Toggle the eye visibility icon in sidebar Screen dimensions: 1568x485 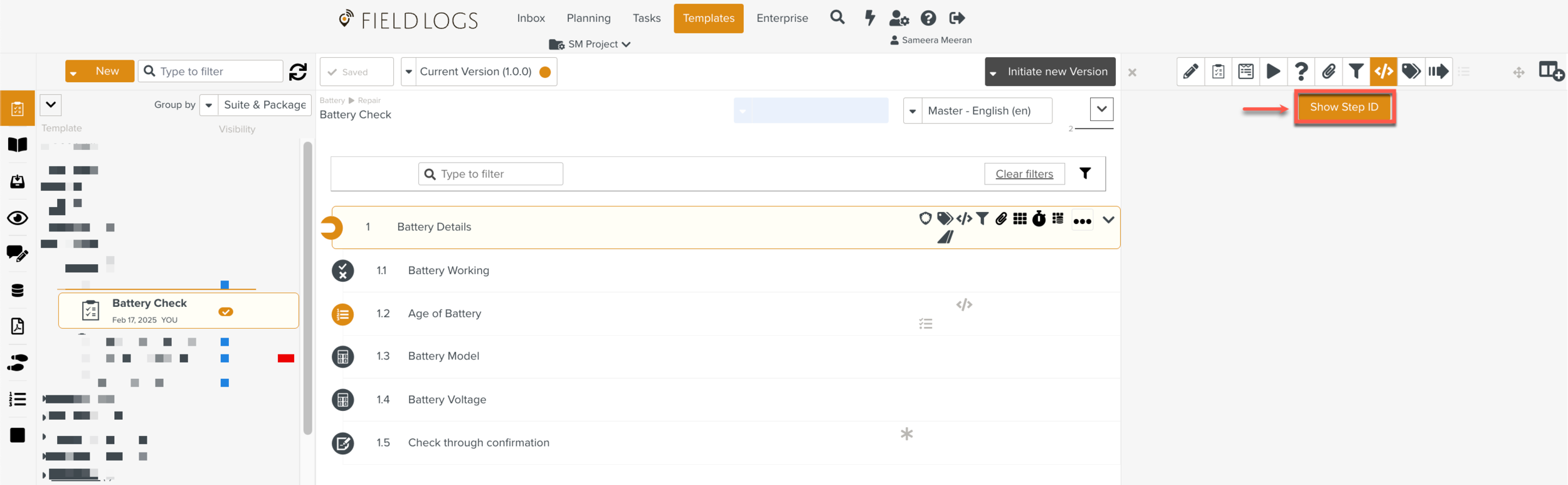click(18, 218)
